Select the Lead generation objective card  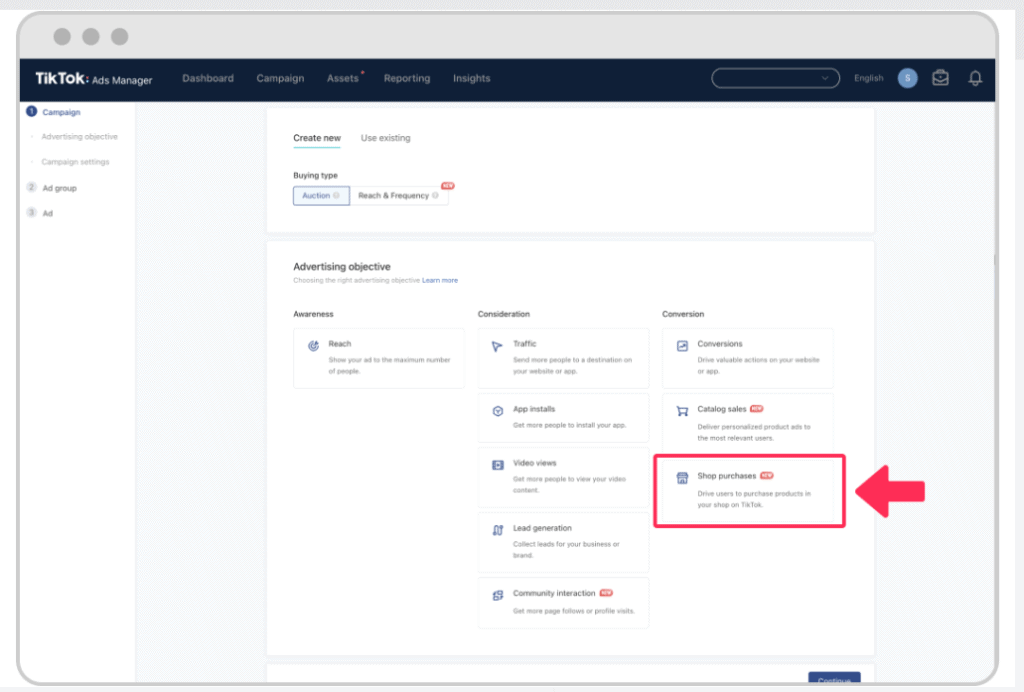563,542
